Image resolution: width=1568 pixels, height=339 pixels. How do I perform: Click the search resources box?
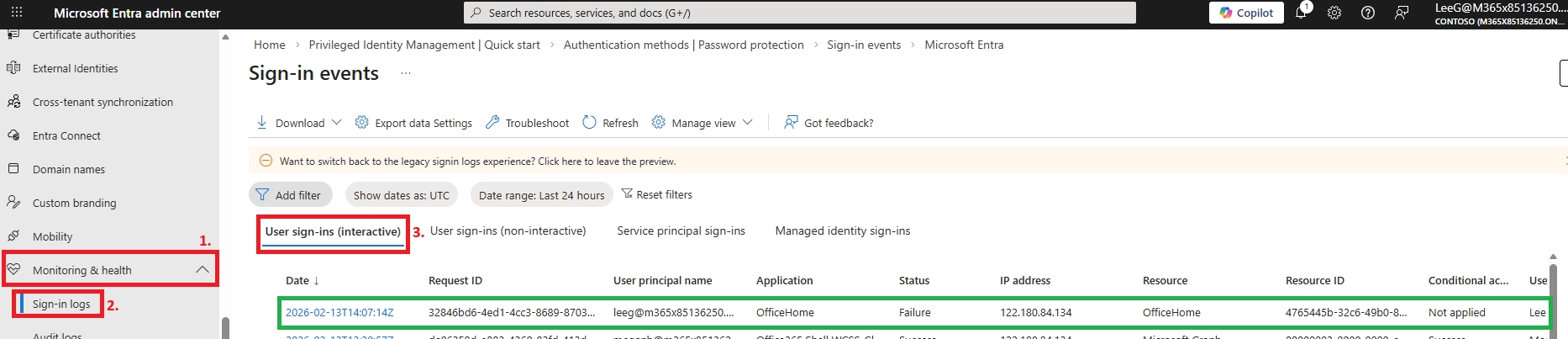coord(800,13)
